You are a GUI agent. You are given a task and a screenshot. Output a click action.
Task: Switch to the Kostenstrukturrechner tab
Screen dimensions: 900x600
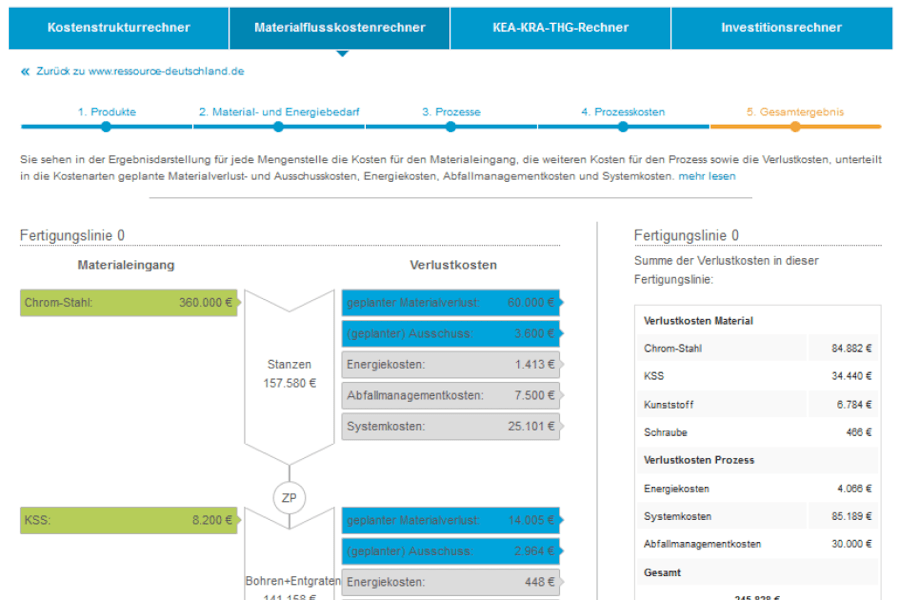[118, 27]
